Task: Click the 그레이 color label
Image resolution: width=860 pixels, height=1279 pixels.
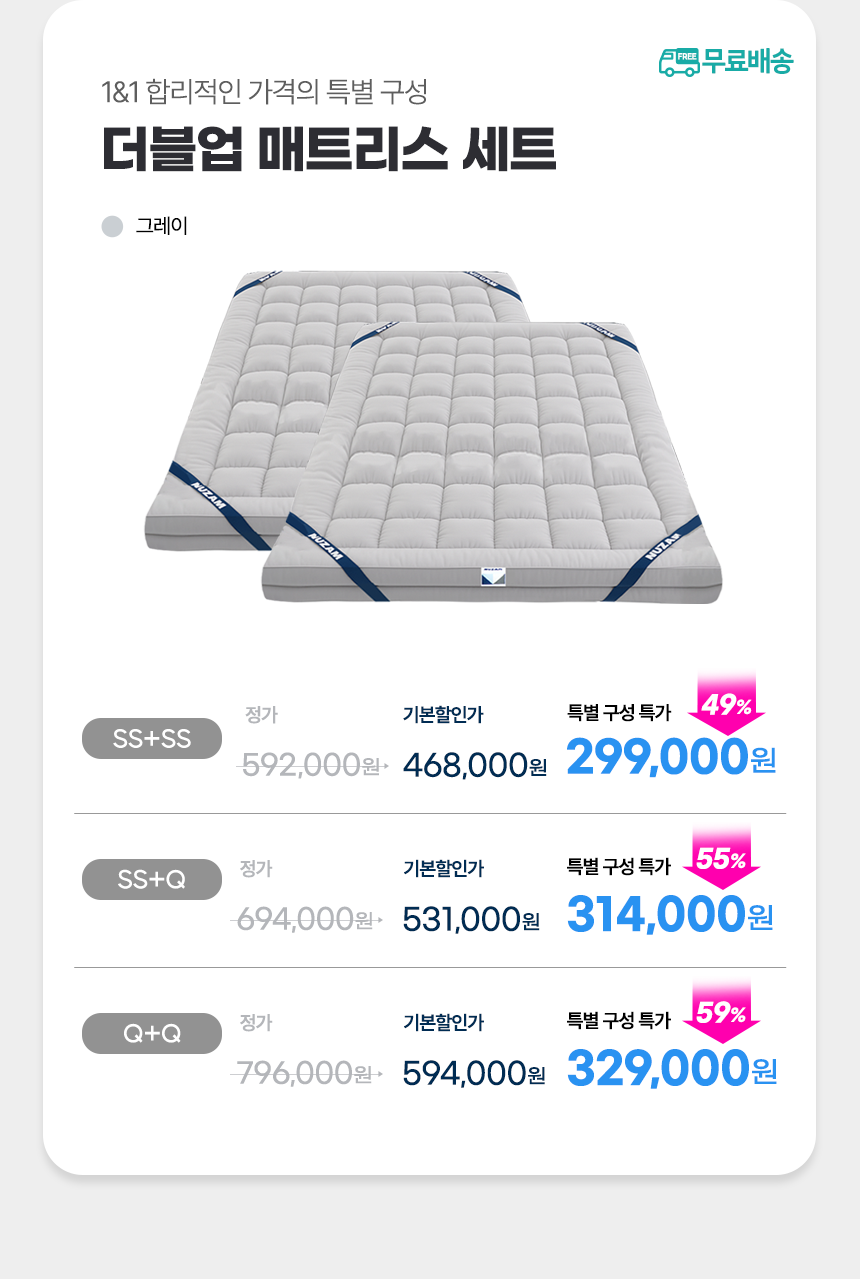Action: 162,226
